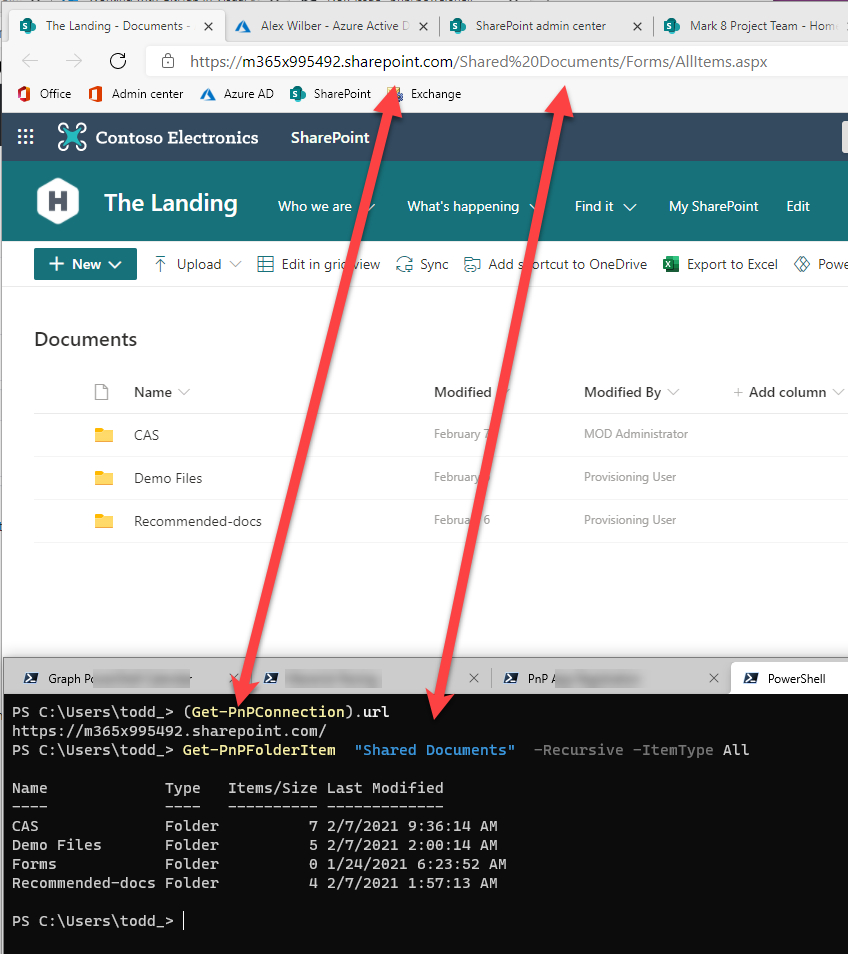Open the SharePoint bookmark
848x954 pixels.
click(x=330, y=94)
